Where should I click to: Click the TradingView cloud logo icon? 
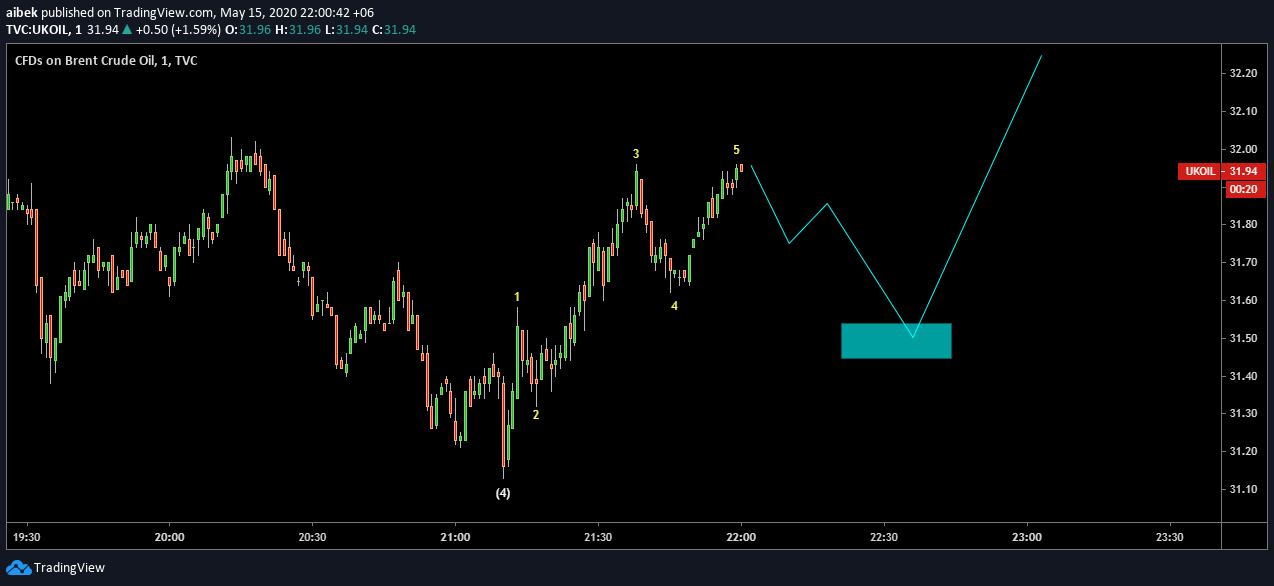point(18,568)
